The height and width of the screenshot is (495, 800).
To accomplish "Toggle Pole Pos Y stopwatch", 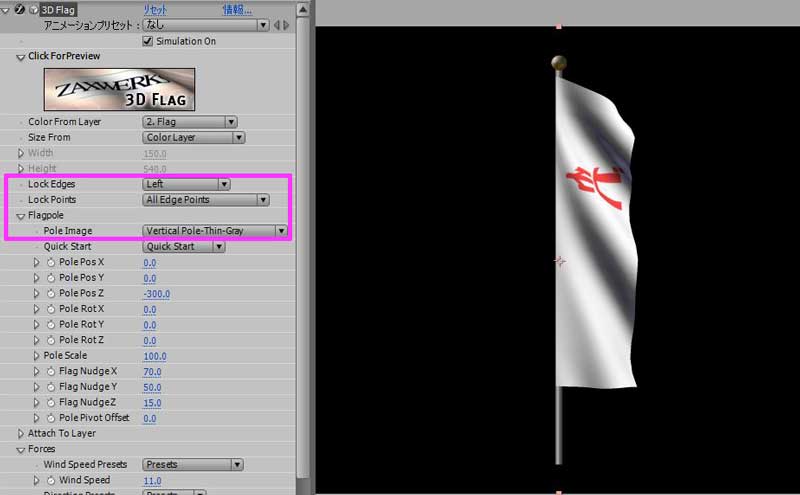I will [x=51, y=278].
